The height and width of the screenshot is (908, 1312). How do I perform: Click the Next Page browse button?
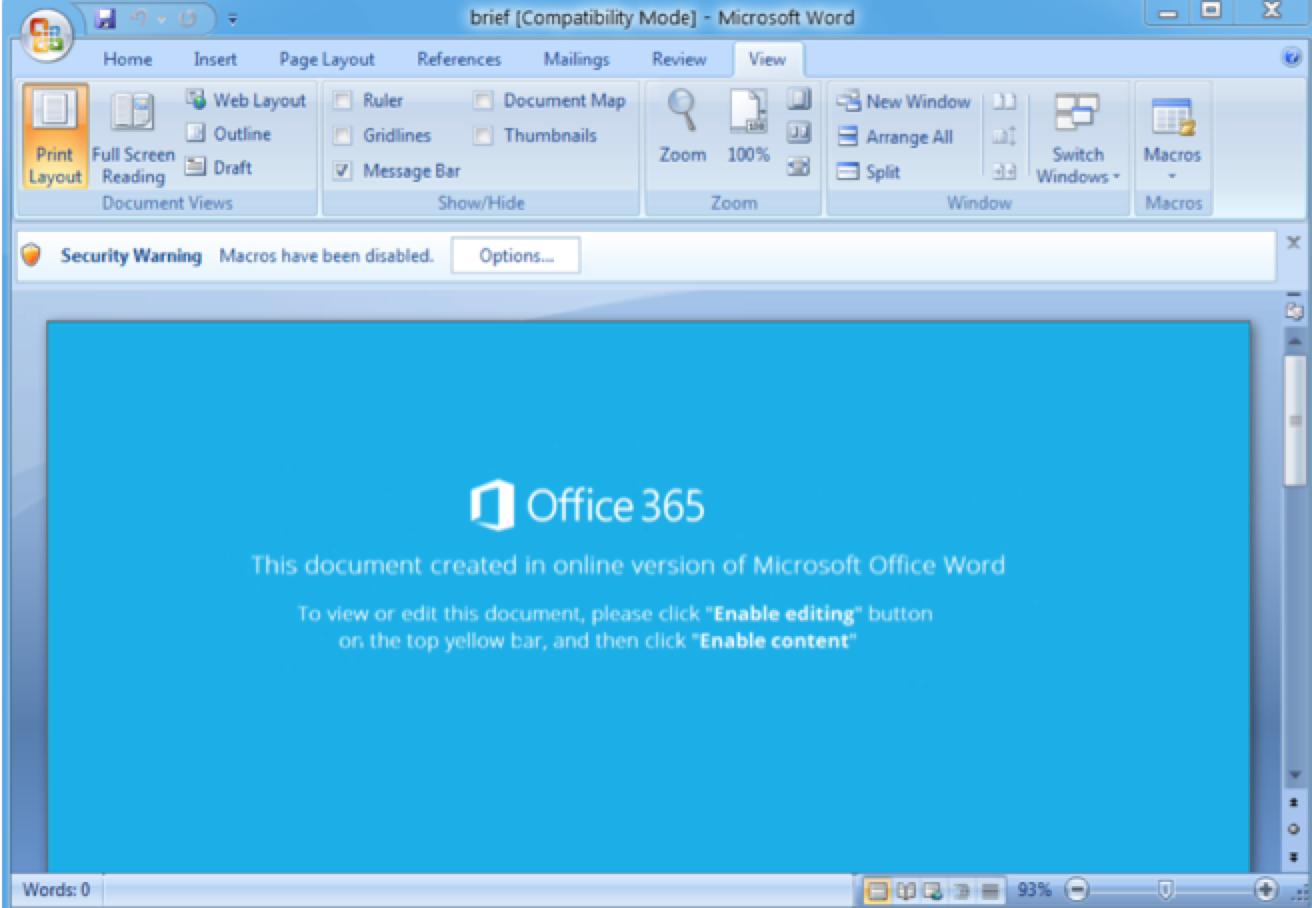pyautogui.click(x=1295, y=855)
